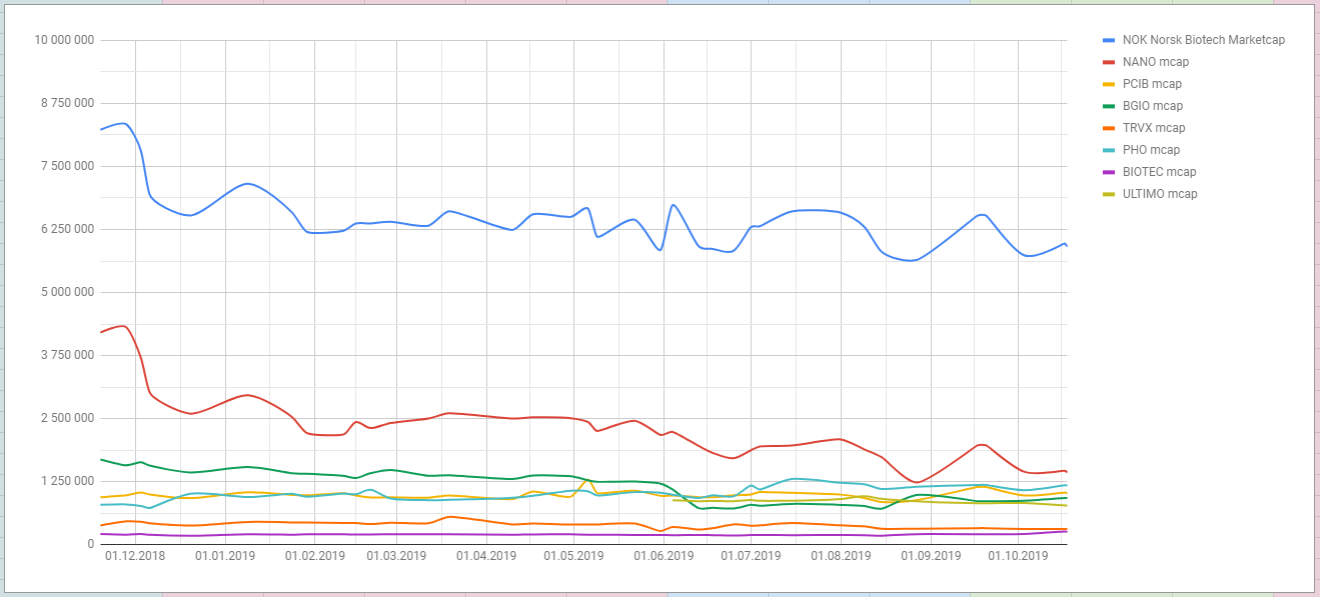This screenshot has height=597, width=1320.
Task: Click the red NANO mcap legend swatch
Action: coord(1108,62)
